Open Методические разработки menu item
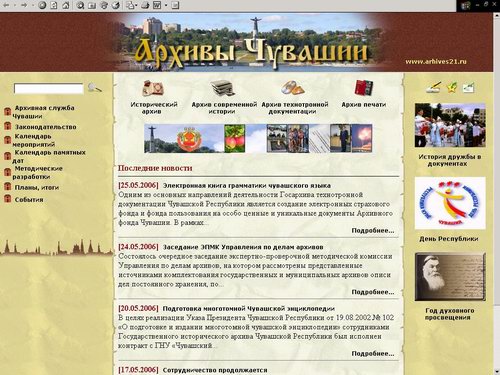 [38, 172]
